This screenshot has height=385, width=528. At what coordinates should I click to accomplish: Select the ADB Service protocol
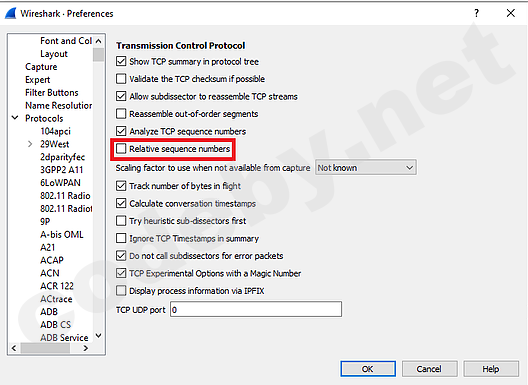[64, 338]
